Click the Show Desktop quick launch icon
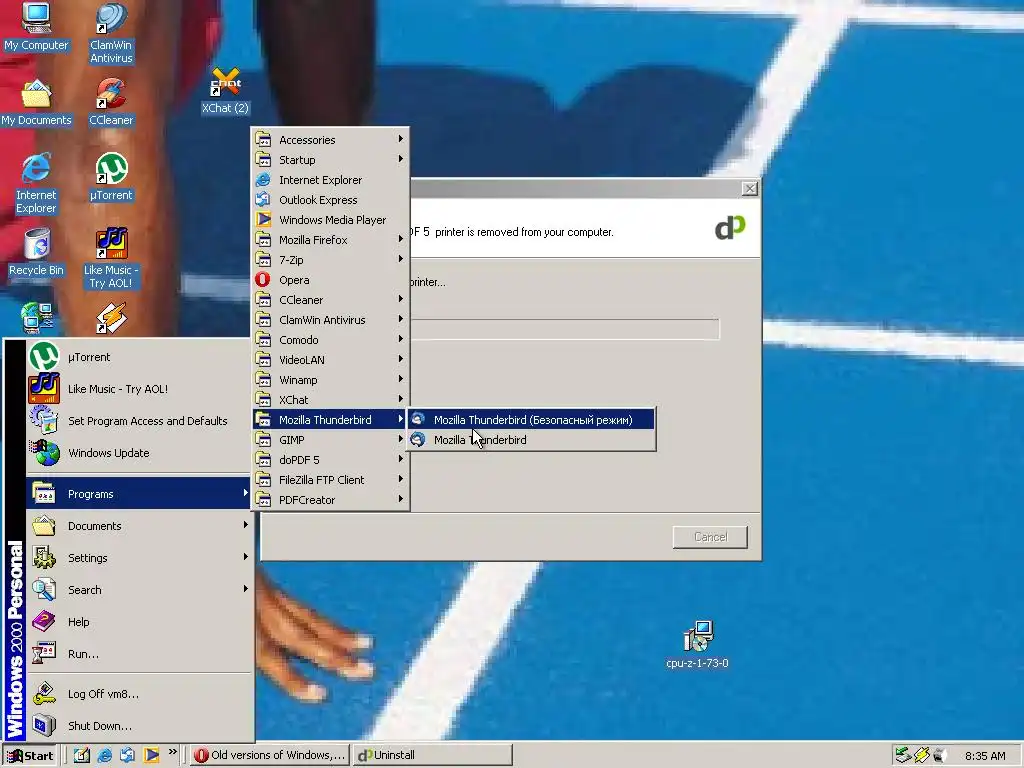Screen dimensions: 1024x768 82,755
